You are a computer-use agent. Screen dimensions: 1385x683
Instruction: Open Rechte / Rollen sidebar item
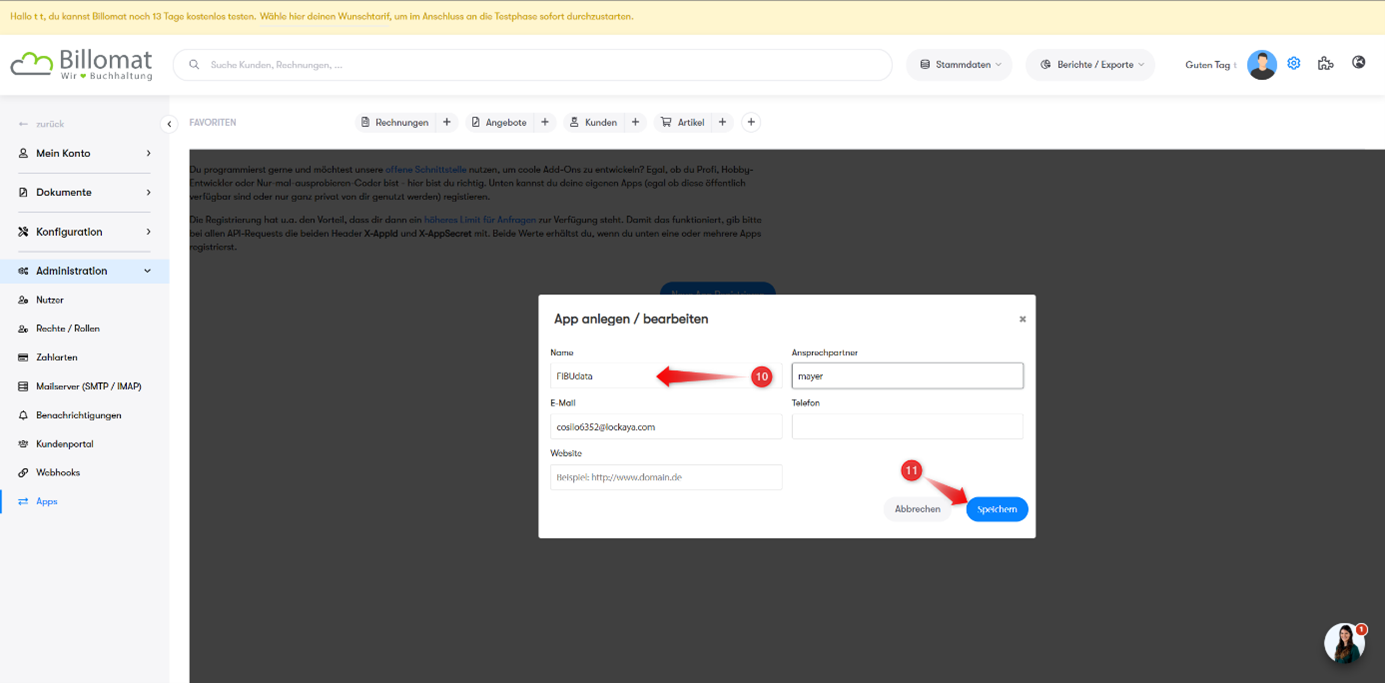click(x=67, y=328)
